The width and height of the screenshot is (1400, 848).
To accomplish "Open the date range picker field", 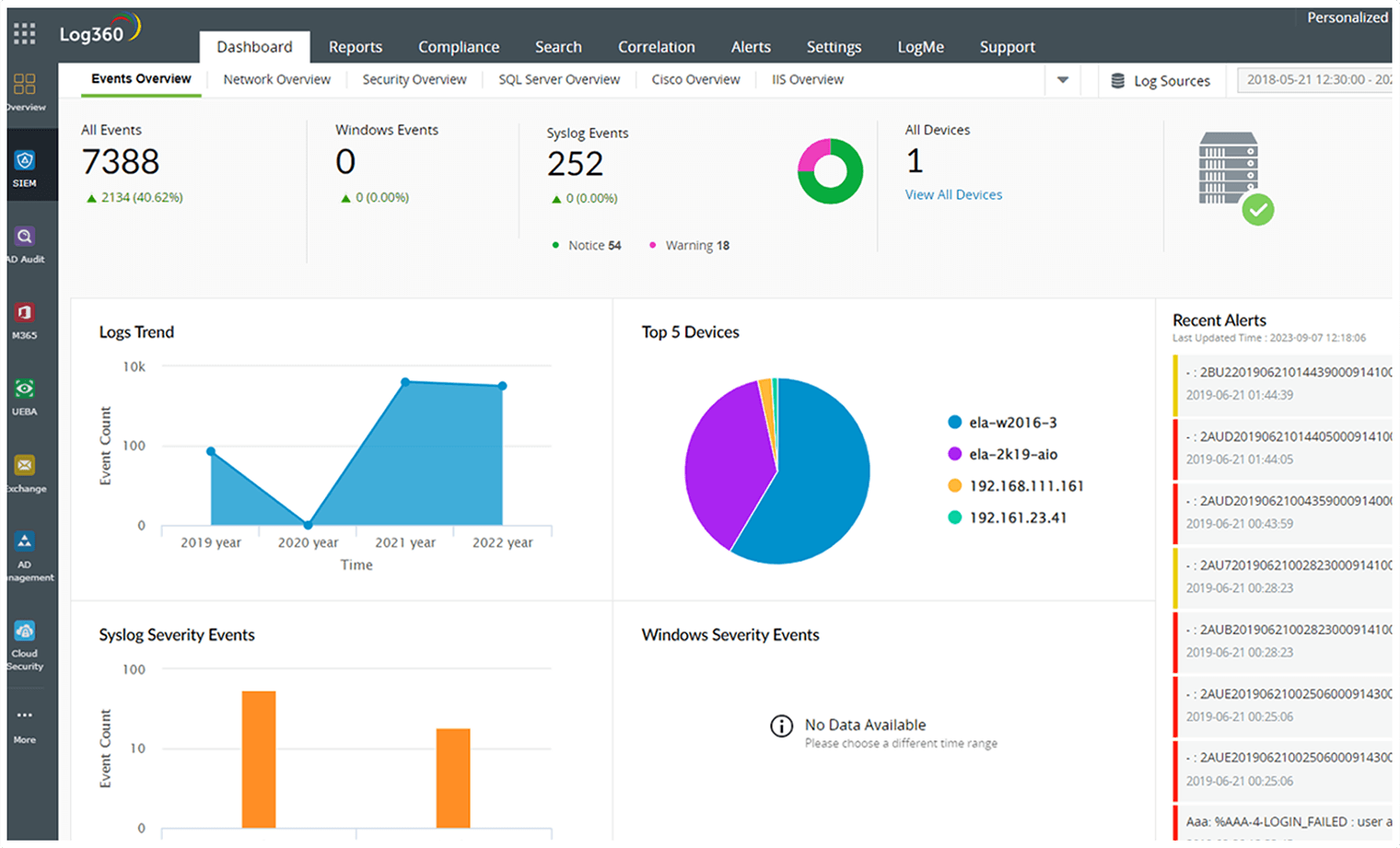I will click(x=1315, y=80).
